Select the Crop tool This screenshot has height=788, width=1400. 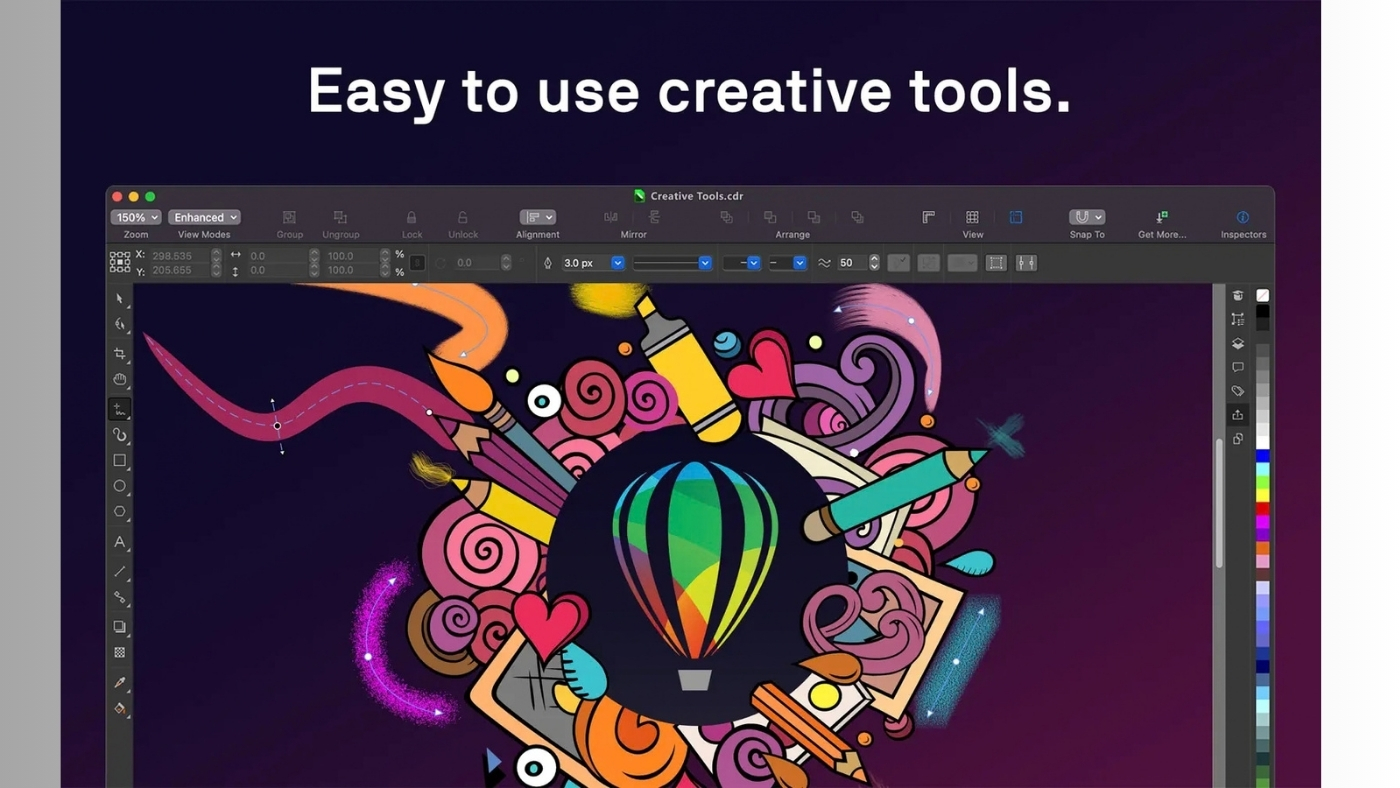point(119,353)
